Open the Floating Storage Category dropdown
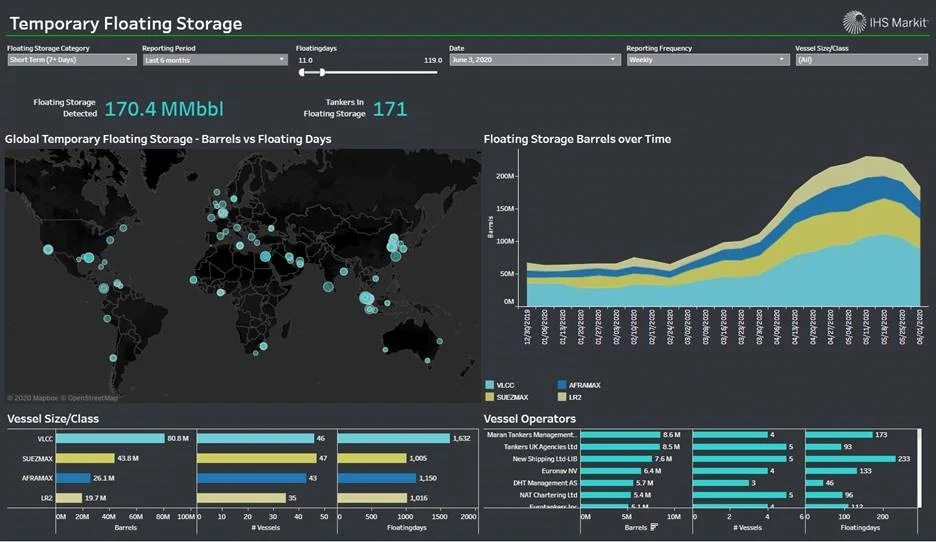This screenshot has height=542, width=936. [71, 60]
